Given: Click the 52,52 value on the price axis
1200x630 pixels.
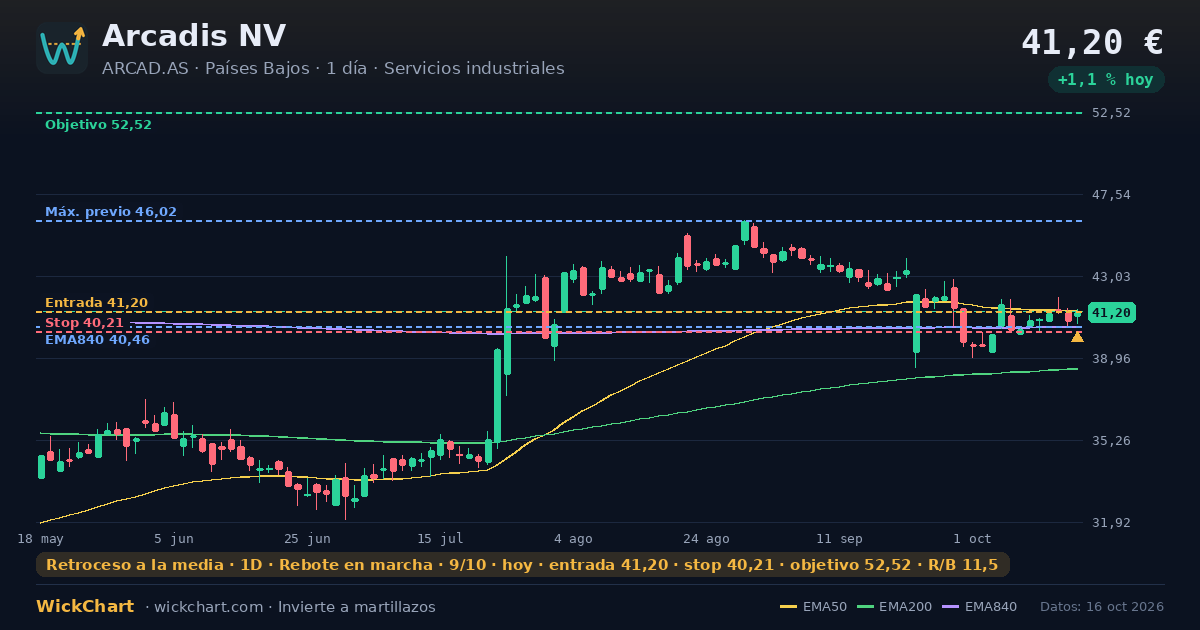Looking at the screenshot, I should pyautogui.click(x=1111, y=113).
